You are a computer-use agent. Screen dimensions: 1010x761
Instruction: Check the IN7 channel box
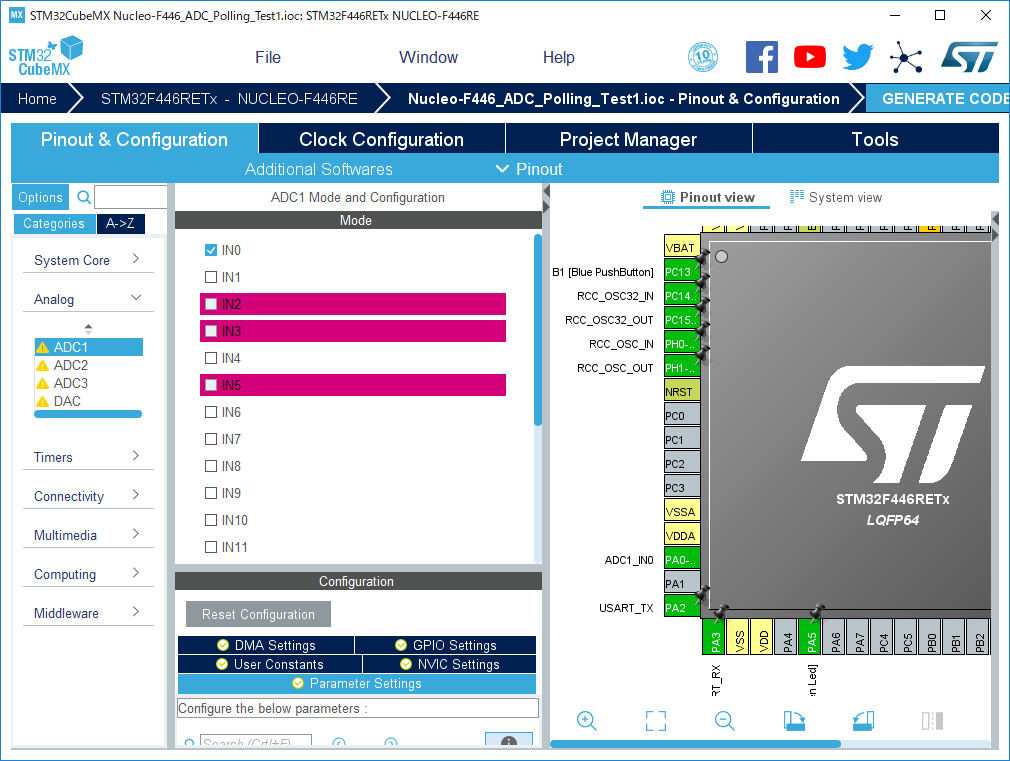click(x=211, y=439)
